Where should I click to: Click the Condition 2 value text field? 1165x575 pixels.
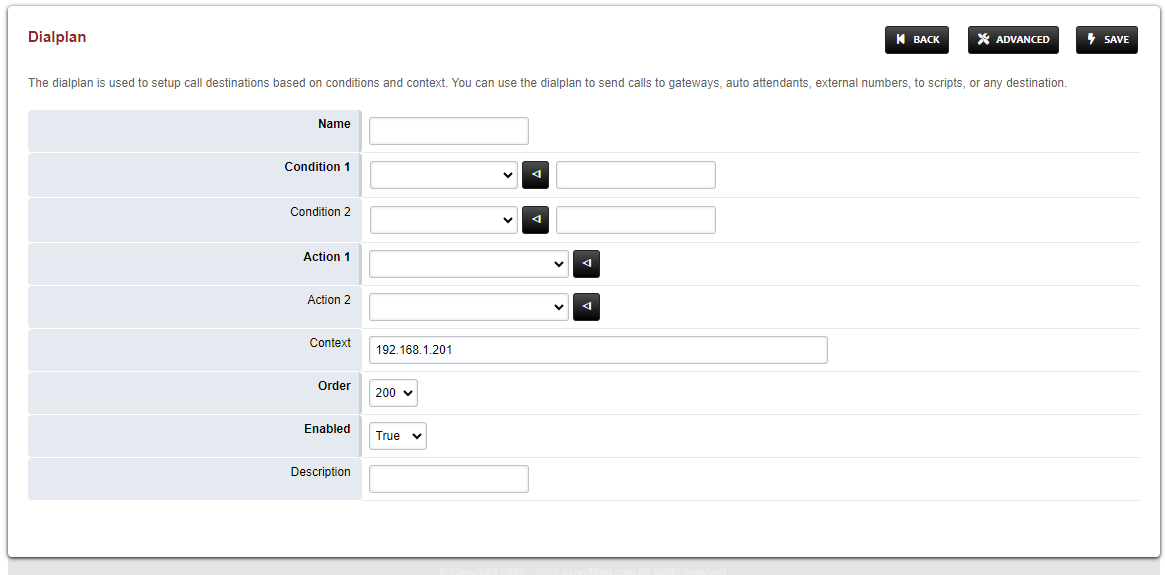(635, 220)
